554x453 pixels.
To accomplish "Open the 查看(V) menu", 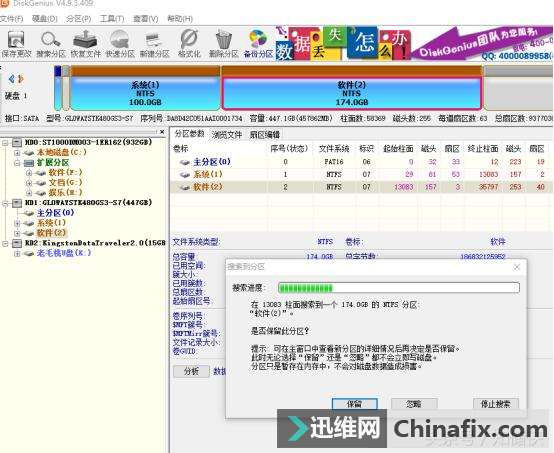I will click(x=146, y=19).
